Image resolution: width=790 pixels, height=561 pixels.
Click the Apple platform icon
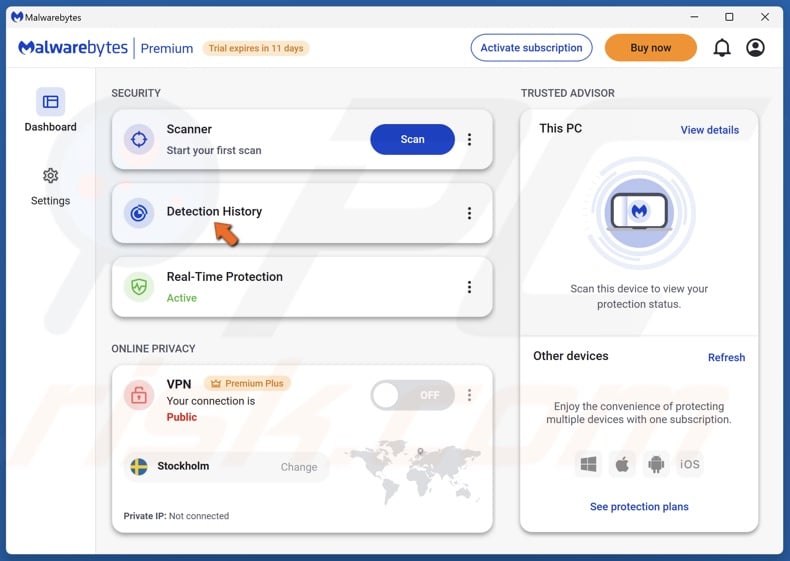click(622, 464)
